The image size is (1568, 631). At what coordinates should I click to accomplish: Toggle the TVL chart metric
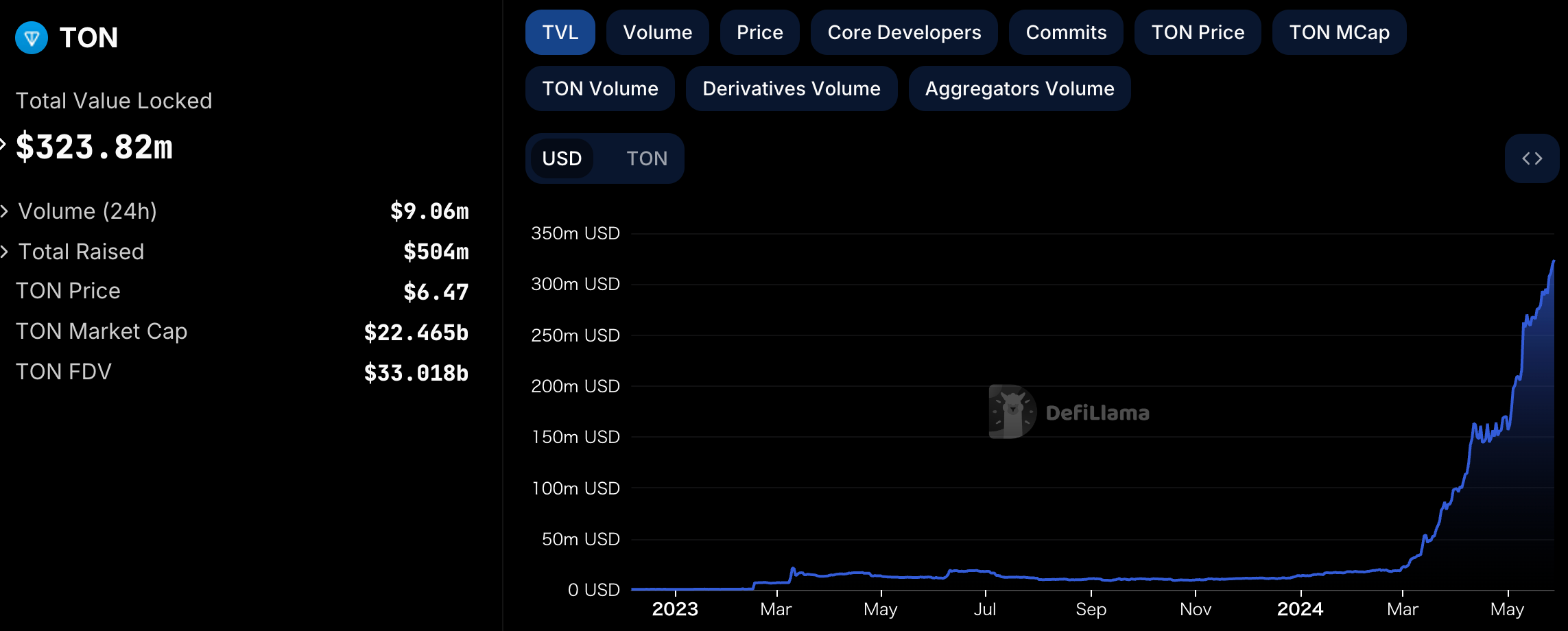pyautogui.click(x=560, y=32)
